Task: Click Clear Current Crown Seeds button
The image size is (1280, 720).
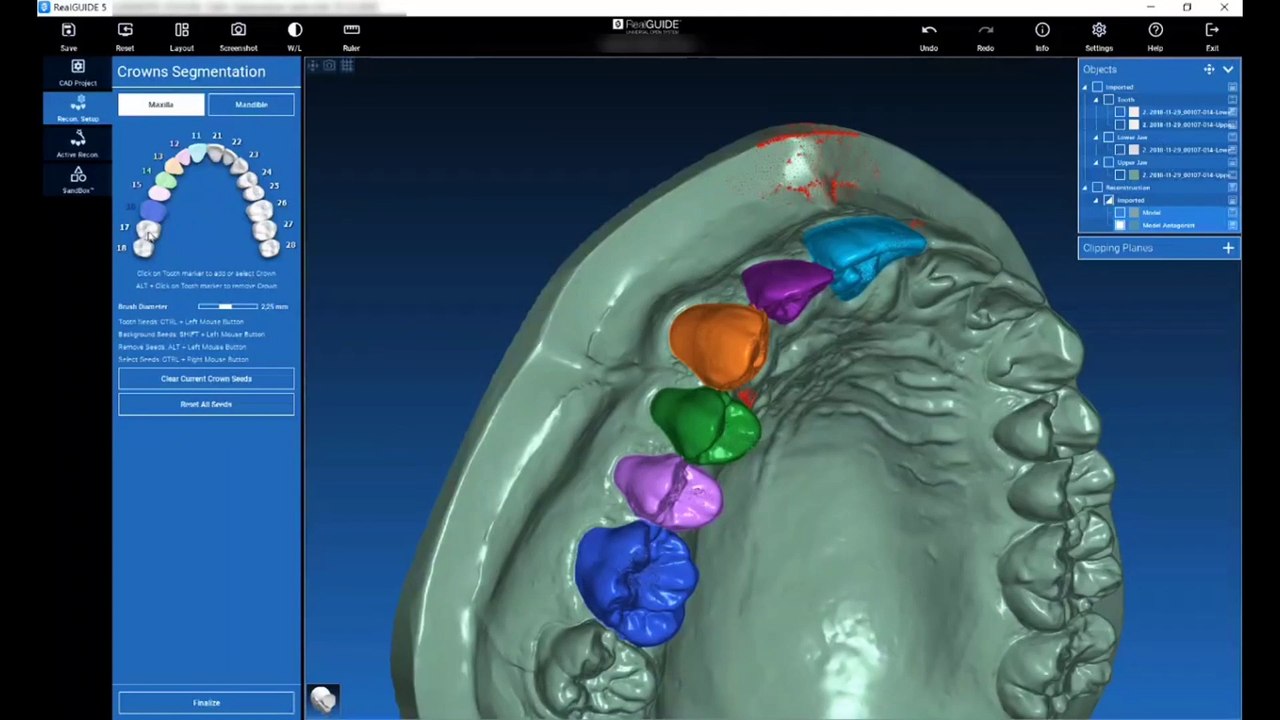Action: tap(206, 379)
